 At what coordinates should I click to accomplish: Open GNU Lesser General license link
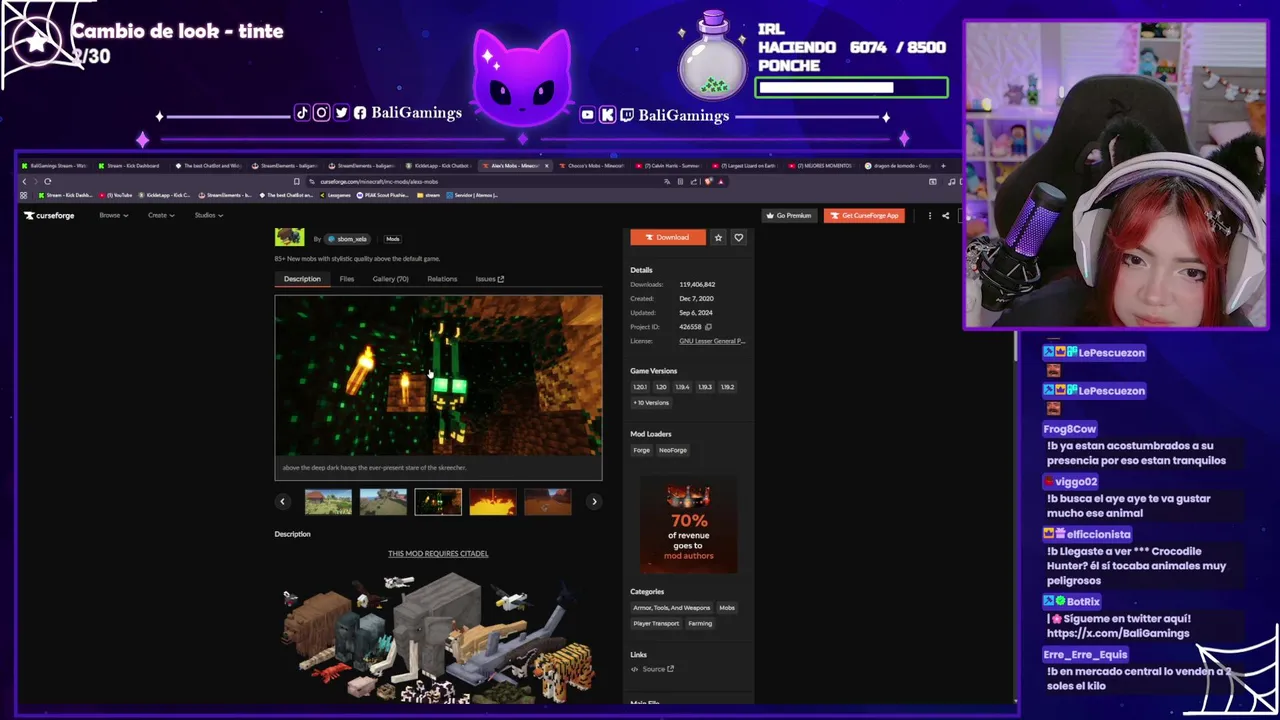coord(712,341)
